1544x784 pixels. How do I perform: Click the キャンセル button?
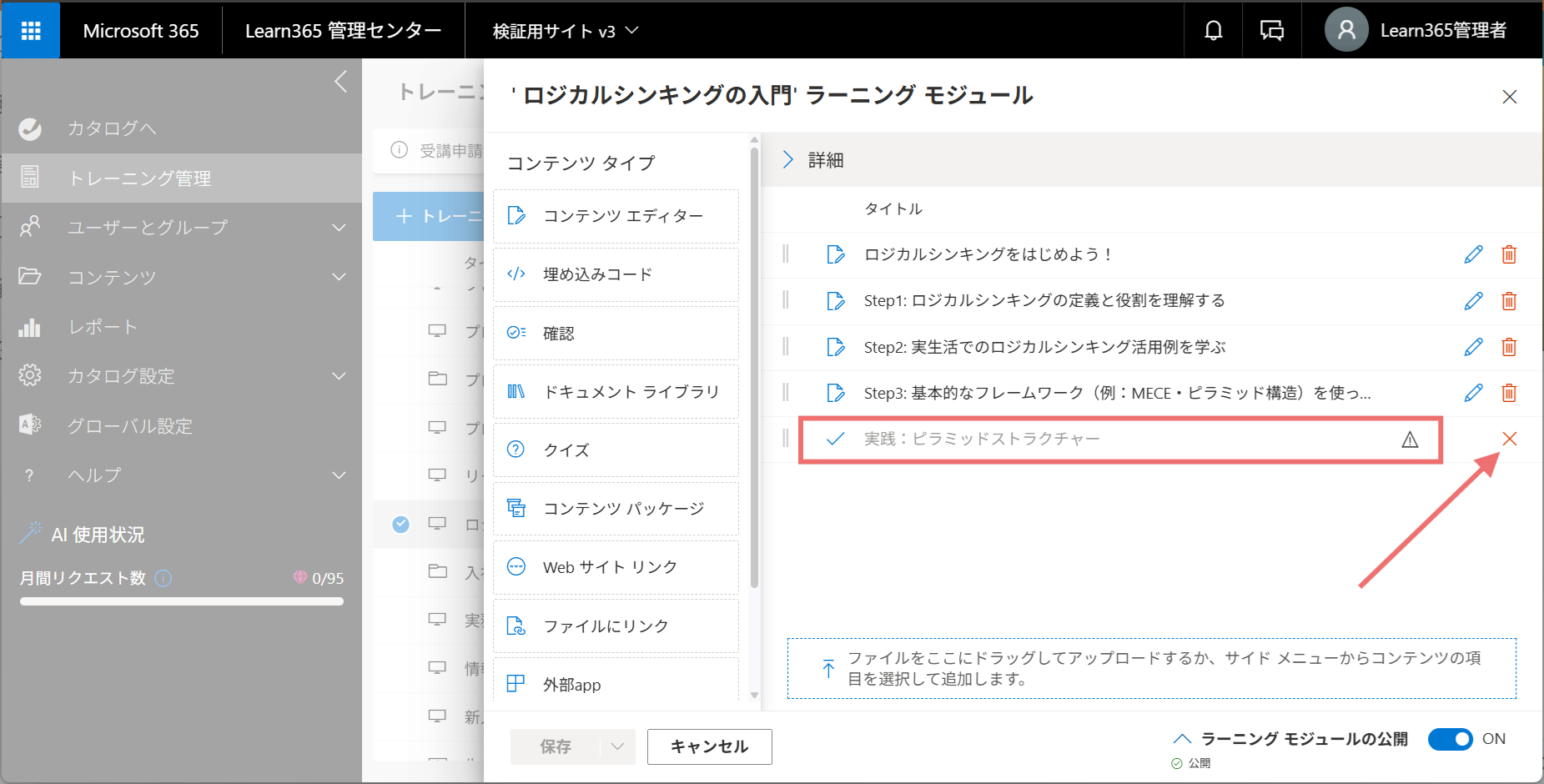[x=710, y=746]
